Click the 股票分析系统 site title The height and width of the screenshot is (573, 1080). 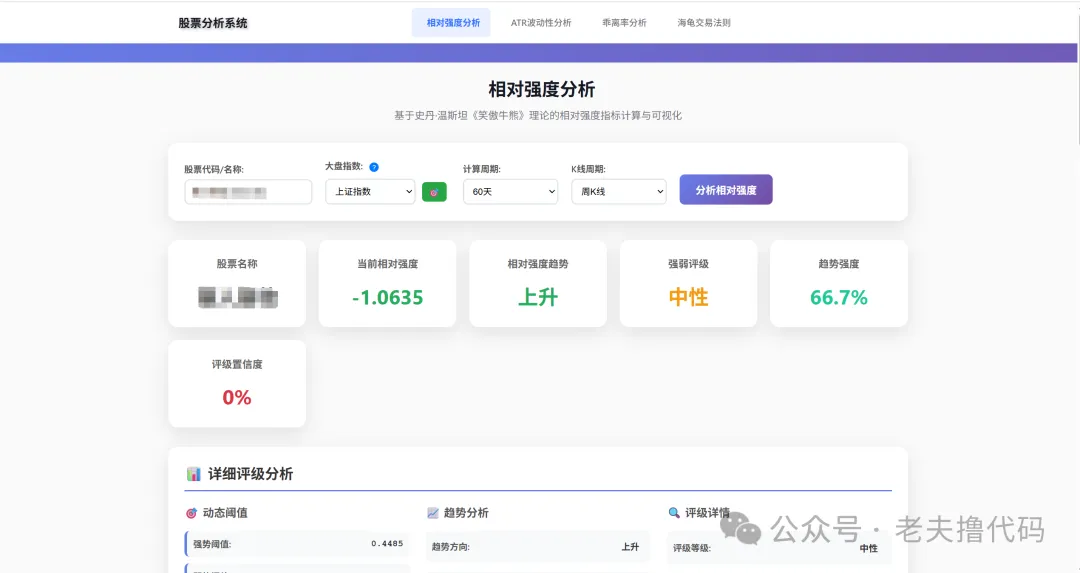click(x=213, y=23)
